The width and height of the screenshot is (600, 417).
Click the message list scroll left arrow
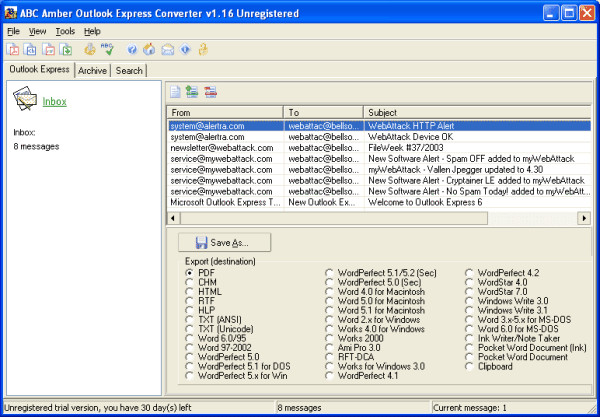point(173,218)
